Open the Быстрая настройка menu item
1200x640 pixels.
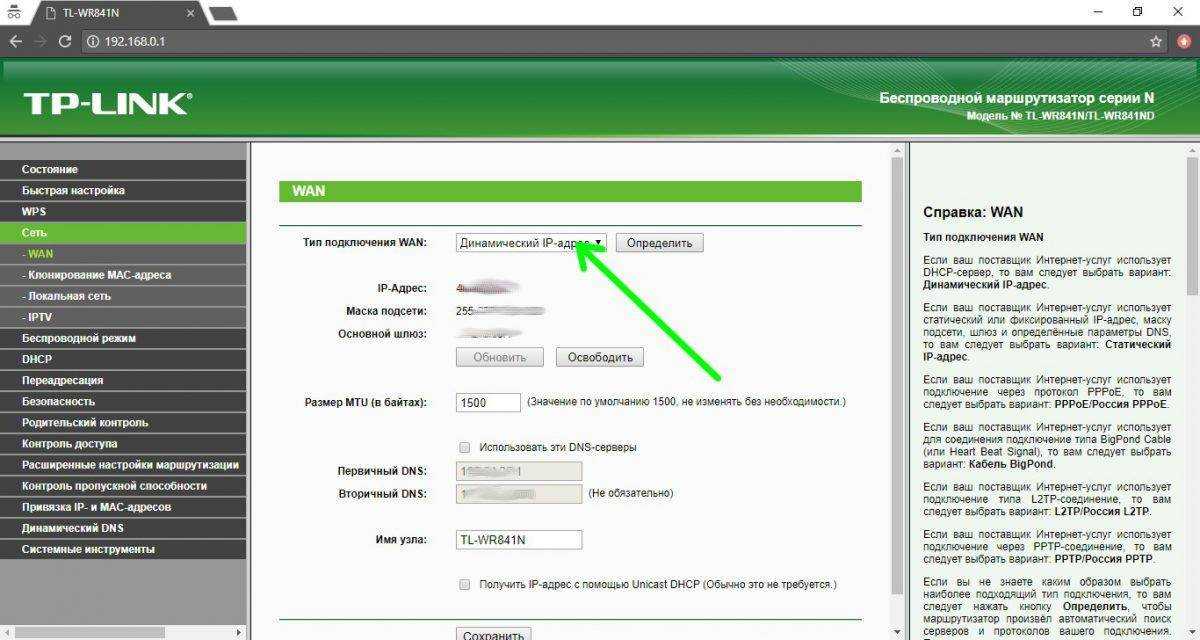(x=123, y=190)
